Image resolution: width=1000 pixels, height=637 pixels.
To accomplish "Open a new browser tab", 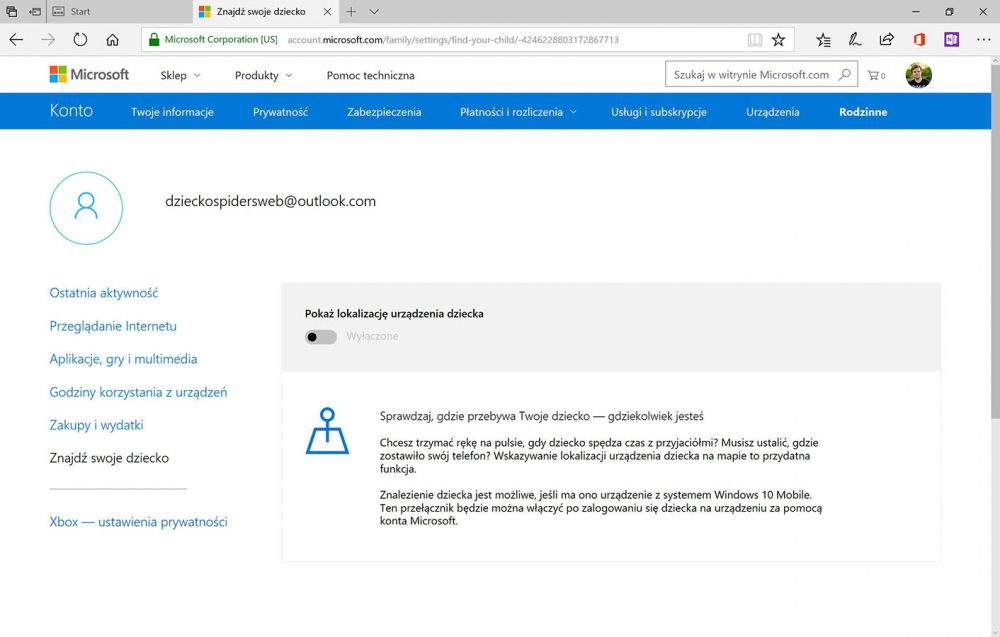I will [351, 11].
